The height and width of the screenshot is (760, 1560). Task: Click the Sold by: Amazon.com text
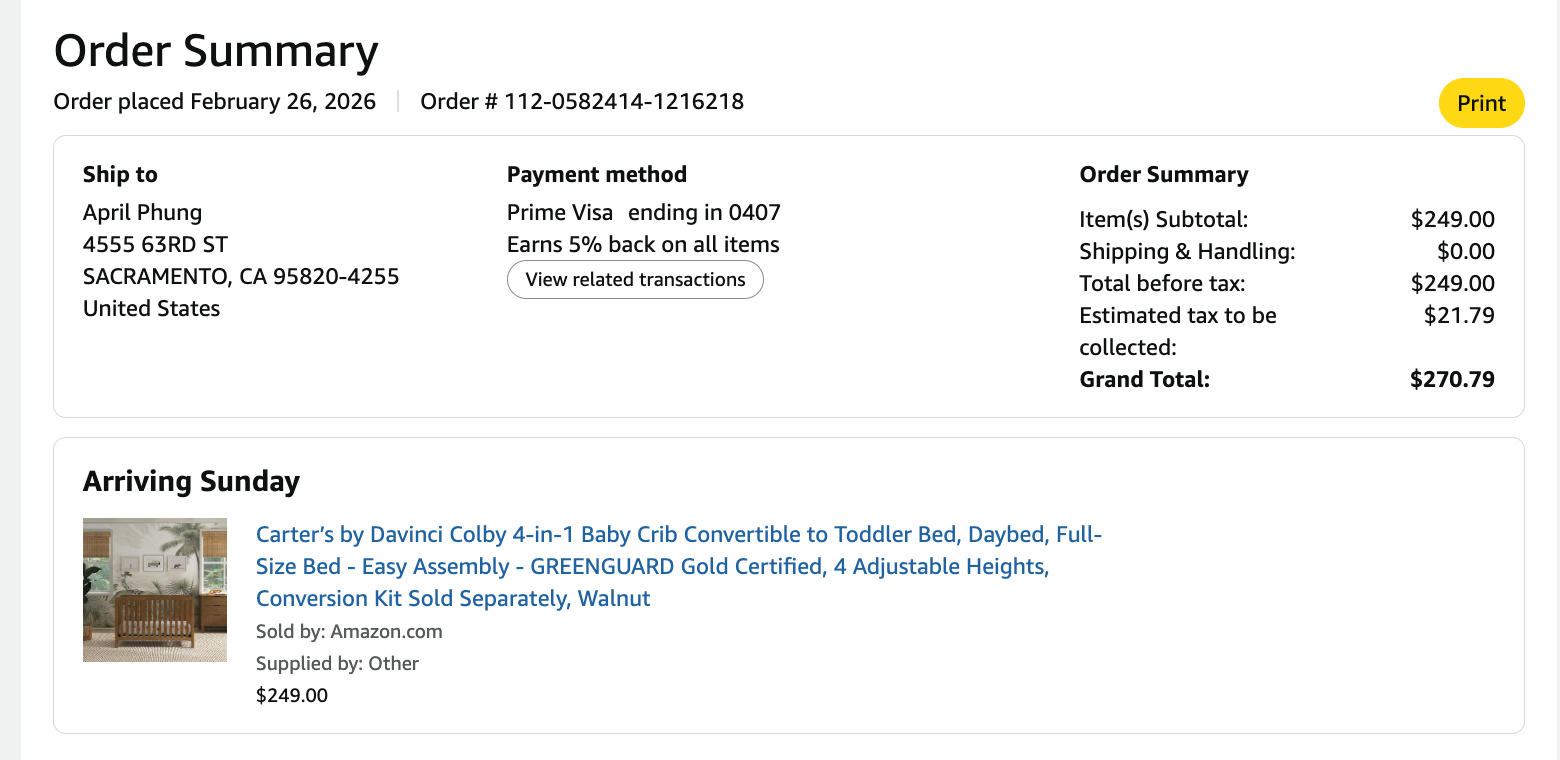[x=349, y=631]
